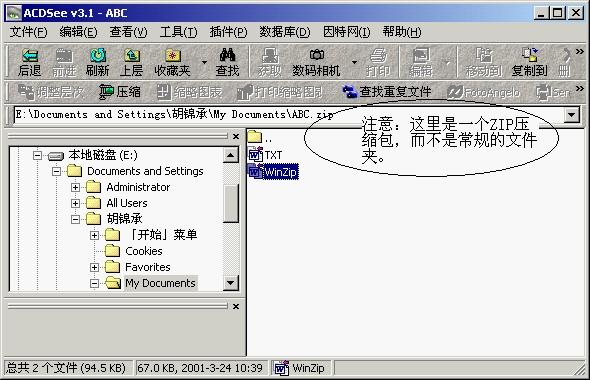The width and height of the screenshot is (590, 380).
Task: Select the TXT document in file list
Action: [265, 155]
